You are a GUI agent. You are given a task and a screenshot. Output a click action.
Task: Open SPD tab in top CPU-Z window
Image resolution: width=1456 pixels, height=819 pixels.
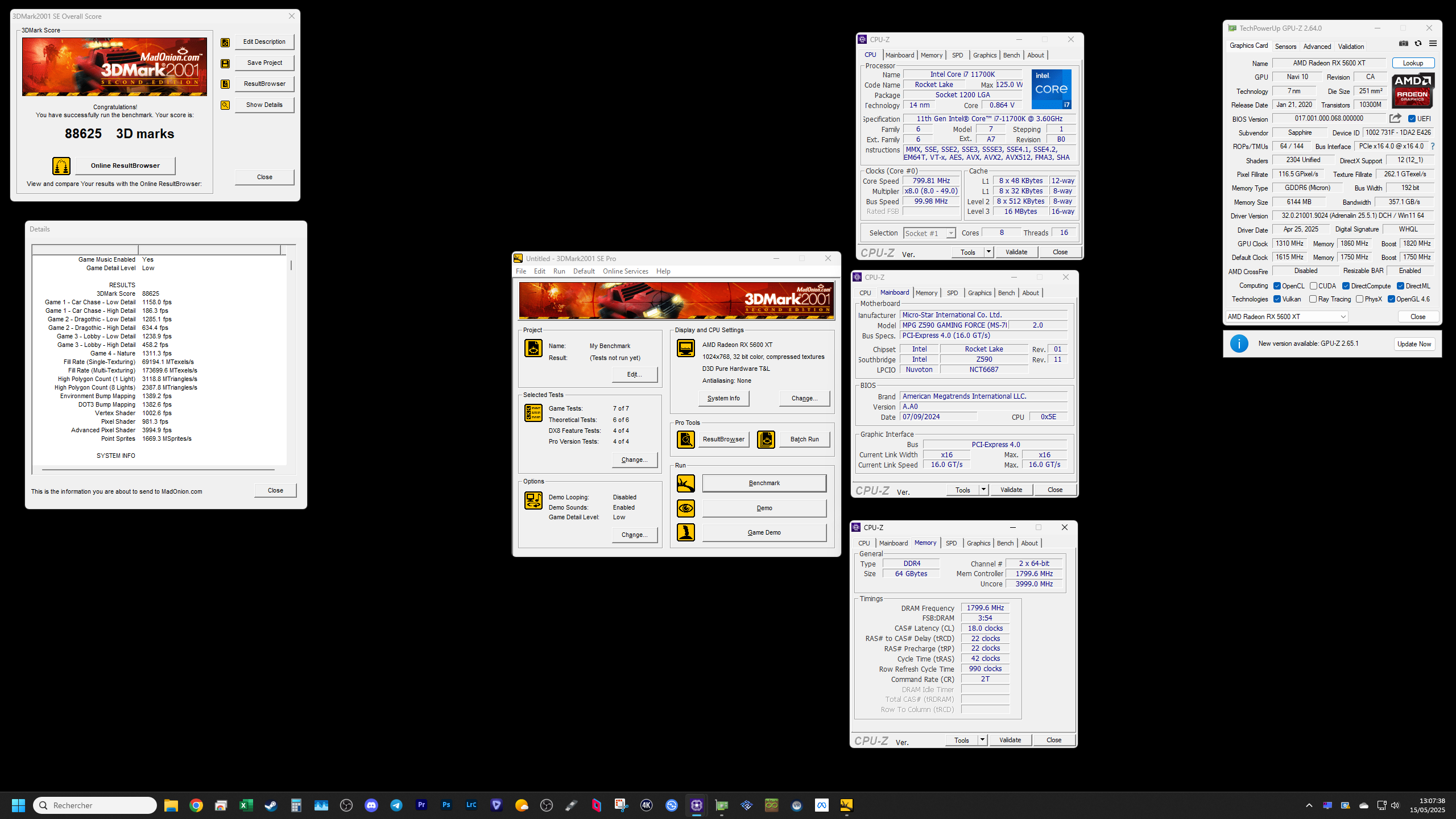(x=958, y=55)
